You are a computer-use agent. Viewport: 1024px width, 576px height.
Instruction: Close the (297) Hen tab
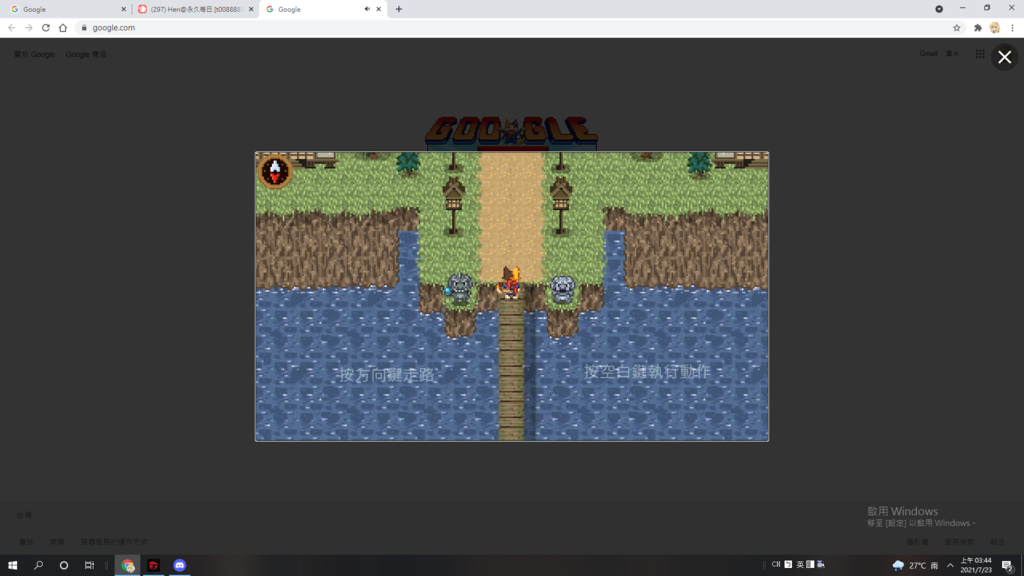click(x=251, y=9)
